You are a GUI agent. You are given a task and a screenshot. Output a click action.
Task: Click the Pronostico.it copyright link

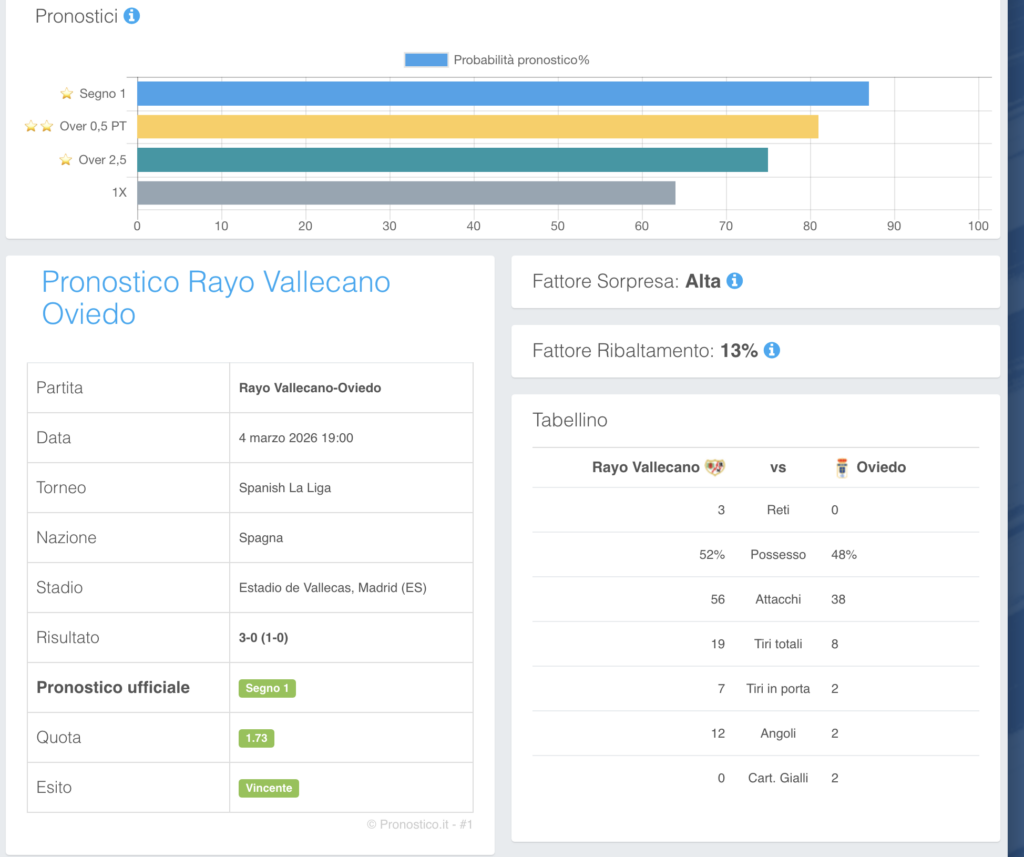[x=419, y=825]
